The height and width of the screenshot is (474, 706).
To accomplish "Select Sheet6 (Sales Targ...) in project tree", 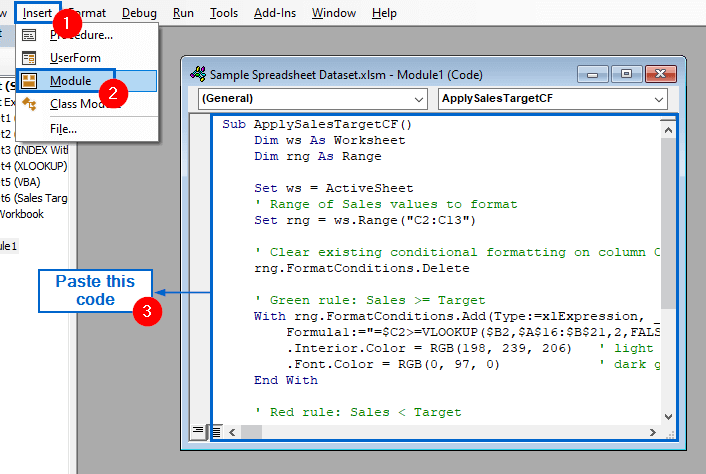I will point(33,198).
